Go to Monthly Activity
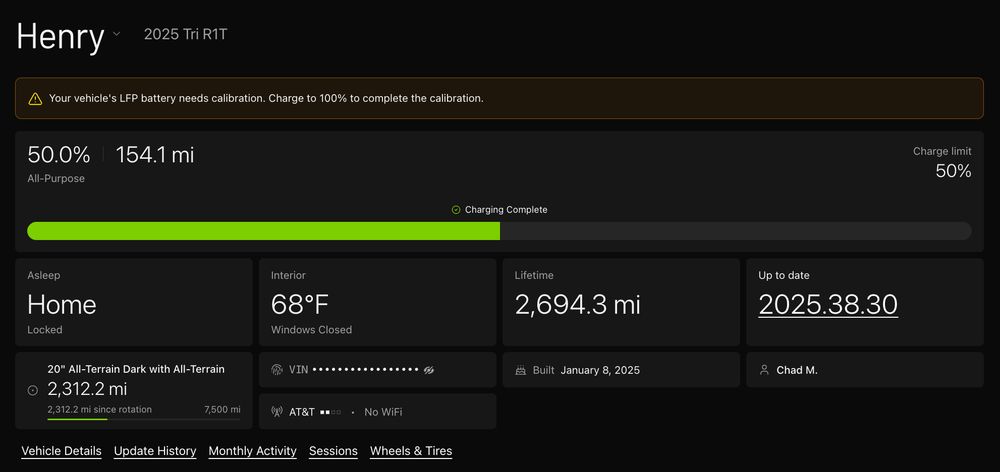 252,451
